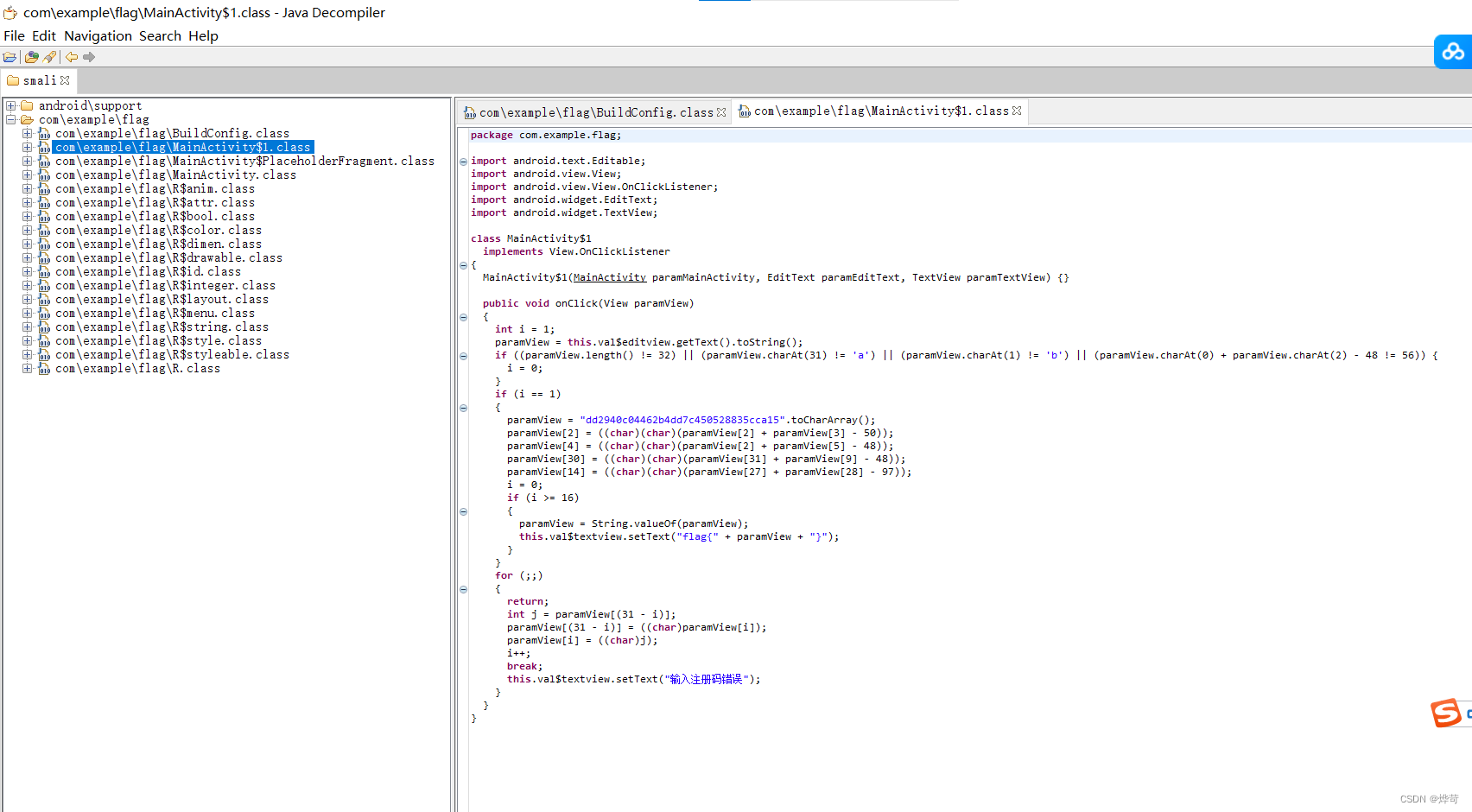Click class icon beside R$drawable.class

(x=44, y=257)
